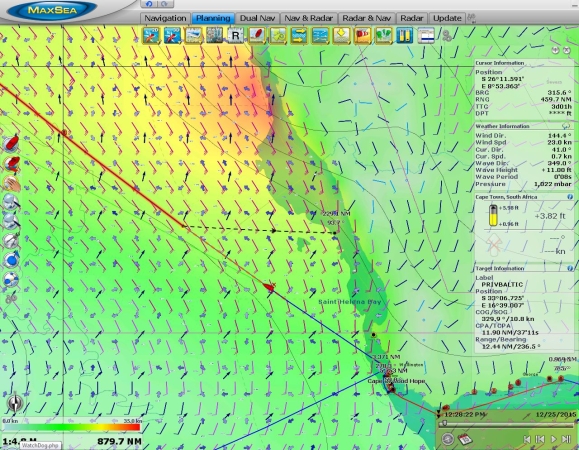Switch to Radar & Nav tab
The image size is (579, 450).
[x=366, y=18]
